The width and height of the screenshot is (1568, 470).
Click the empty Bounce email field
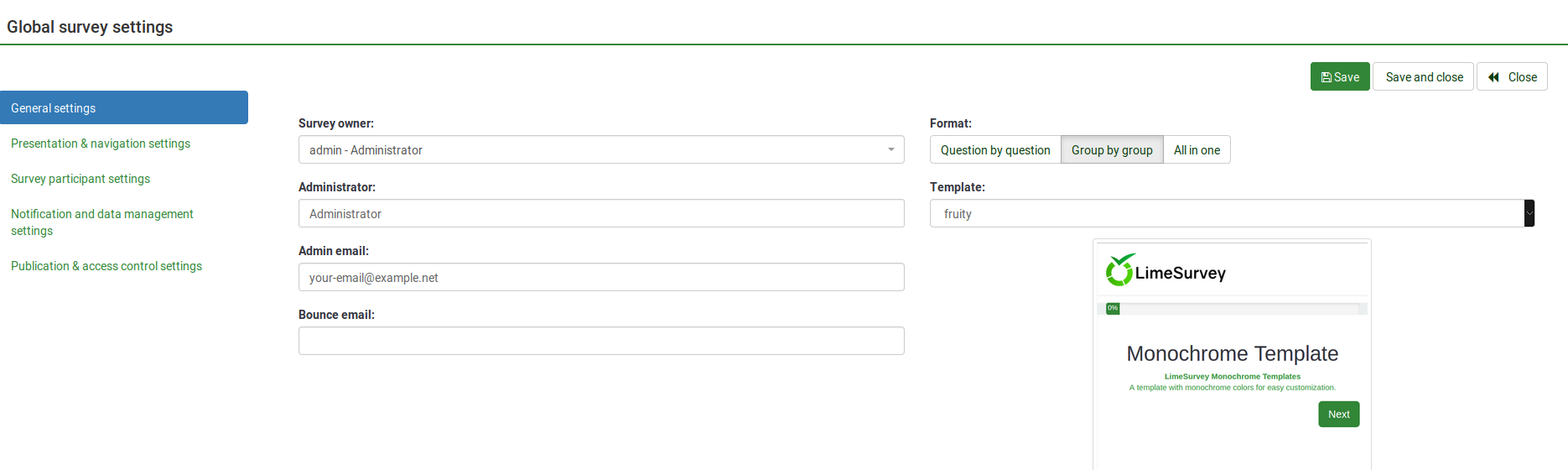[x=600, y=342]
